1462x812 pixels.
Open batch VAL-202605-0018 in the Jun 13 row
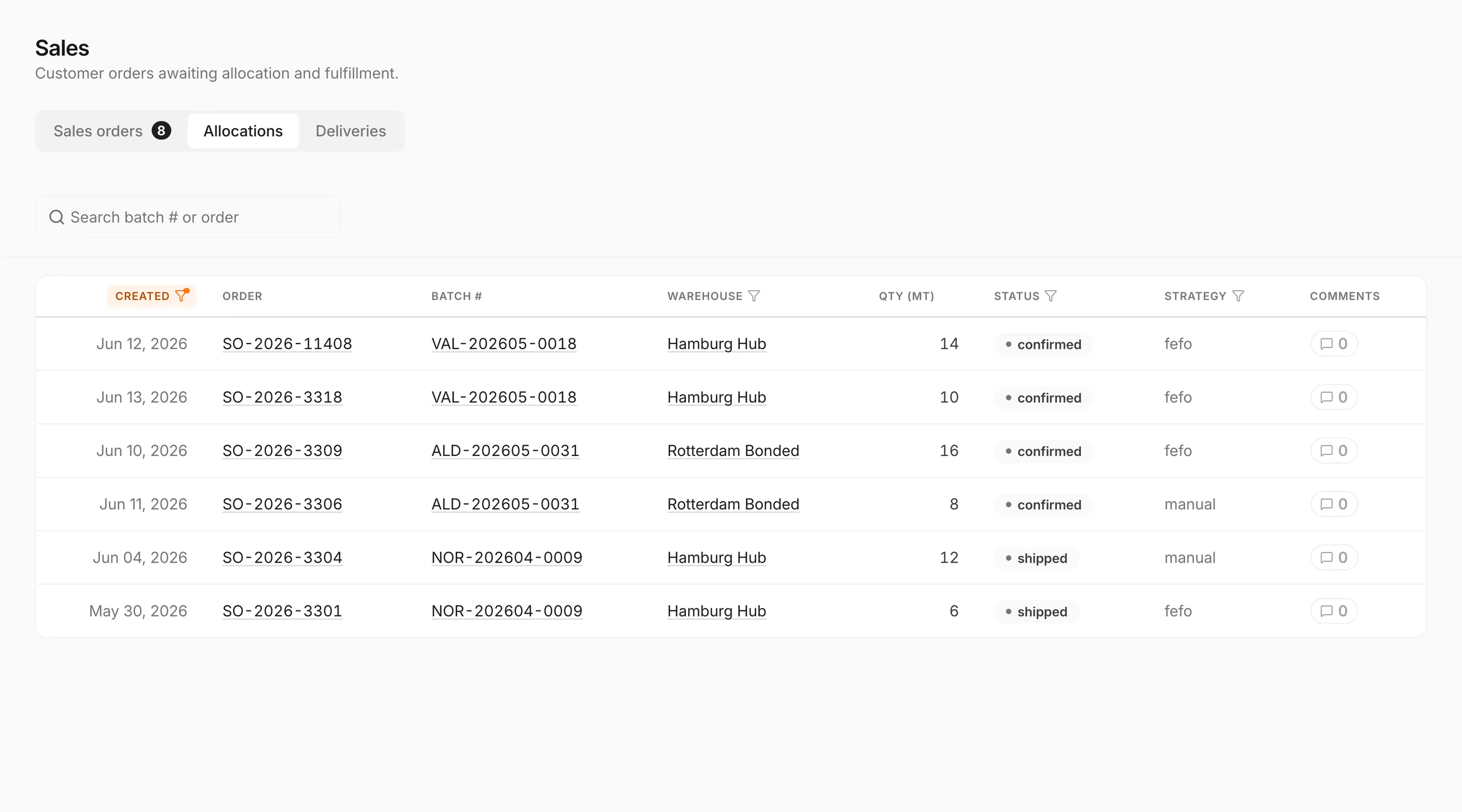click(x=504, y=397)
